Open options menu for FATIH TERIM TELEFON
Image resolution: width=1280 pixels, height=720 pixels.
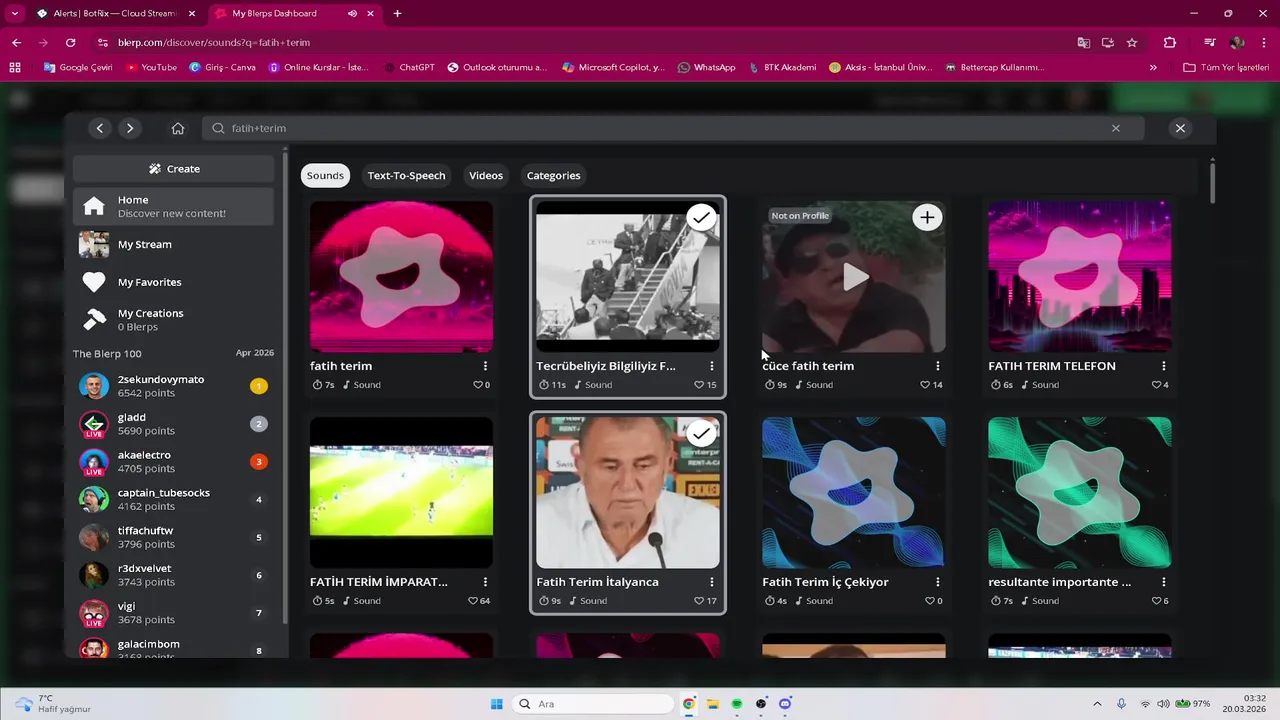click(1163, 366)
